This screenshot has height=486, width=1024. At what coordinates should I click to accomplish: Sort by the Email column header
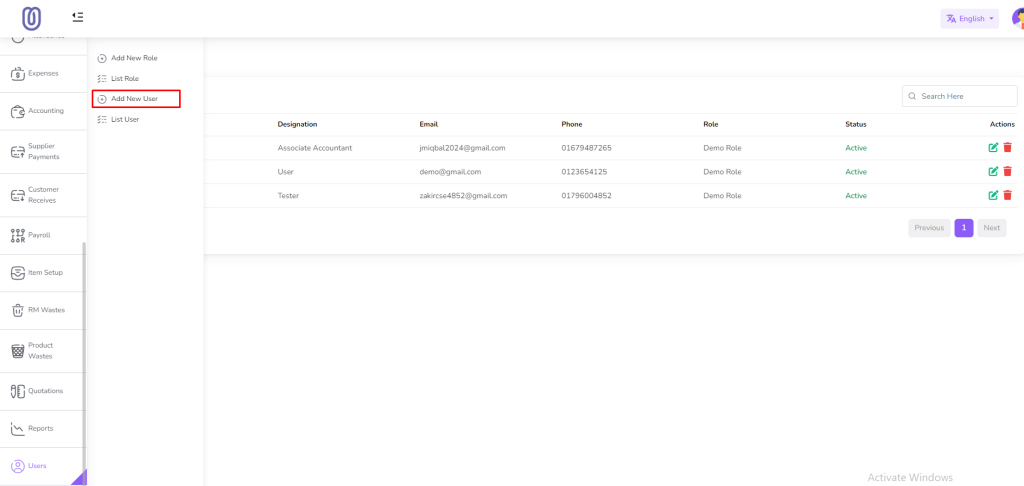point(428,124)
